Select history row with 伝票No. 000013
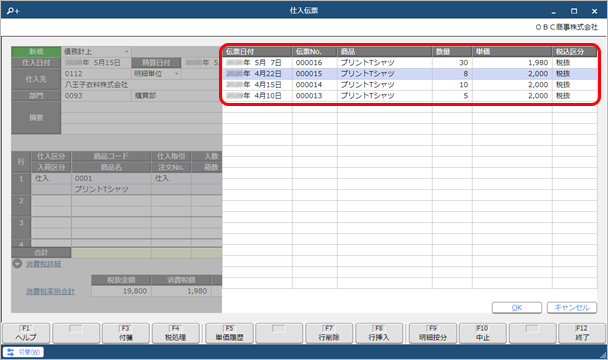Viewport: 608px width, 360px height. click(410, 95)
